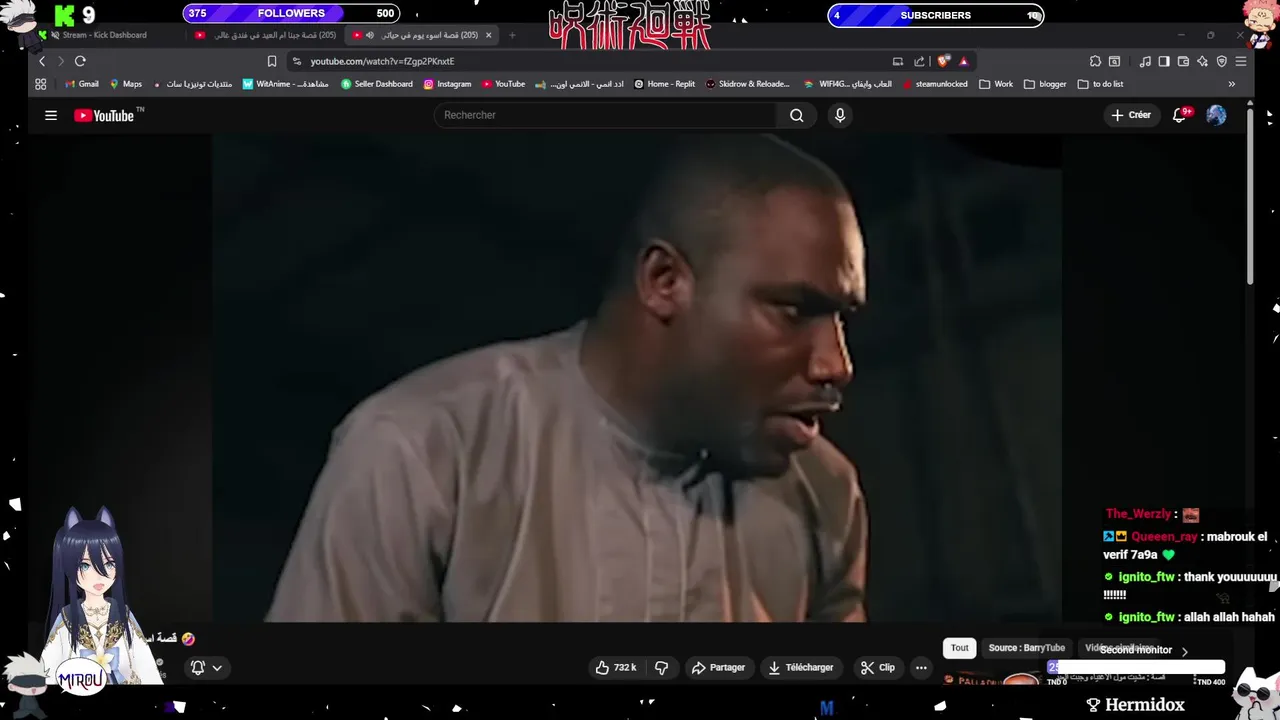Screen dimensions: 1280x720
Task: Dislike the video with thumbs down
Action: click(x=661, y=667)
